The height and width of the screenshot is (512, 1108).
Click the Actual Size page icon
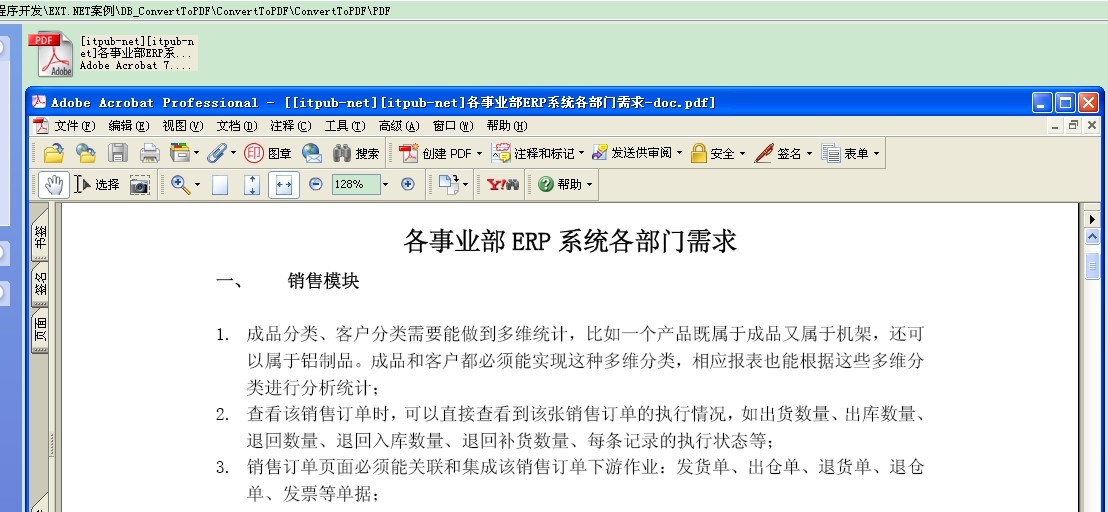[220, 185]
